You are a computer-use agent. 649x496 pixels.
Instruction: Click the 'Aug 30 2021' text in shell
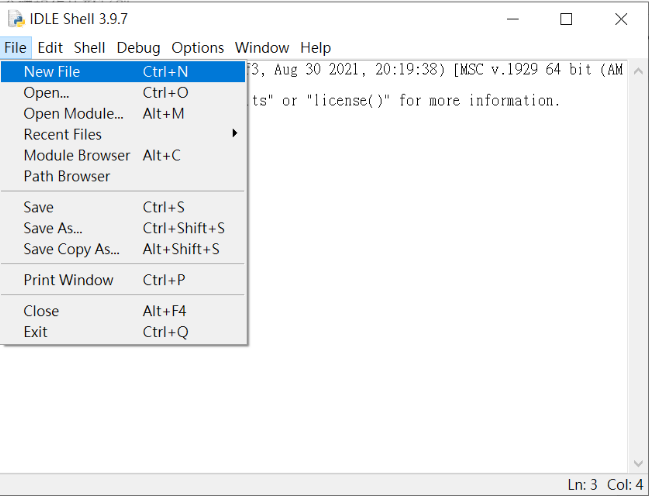pyautogui.click(x=317, y=70)
